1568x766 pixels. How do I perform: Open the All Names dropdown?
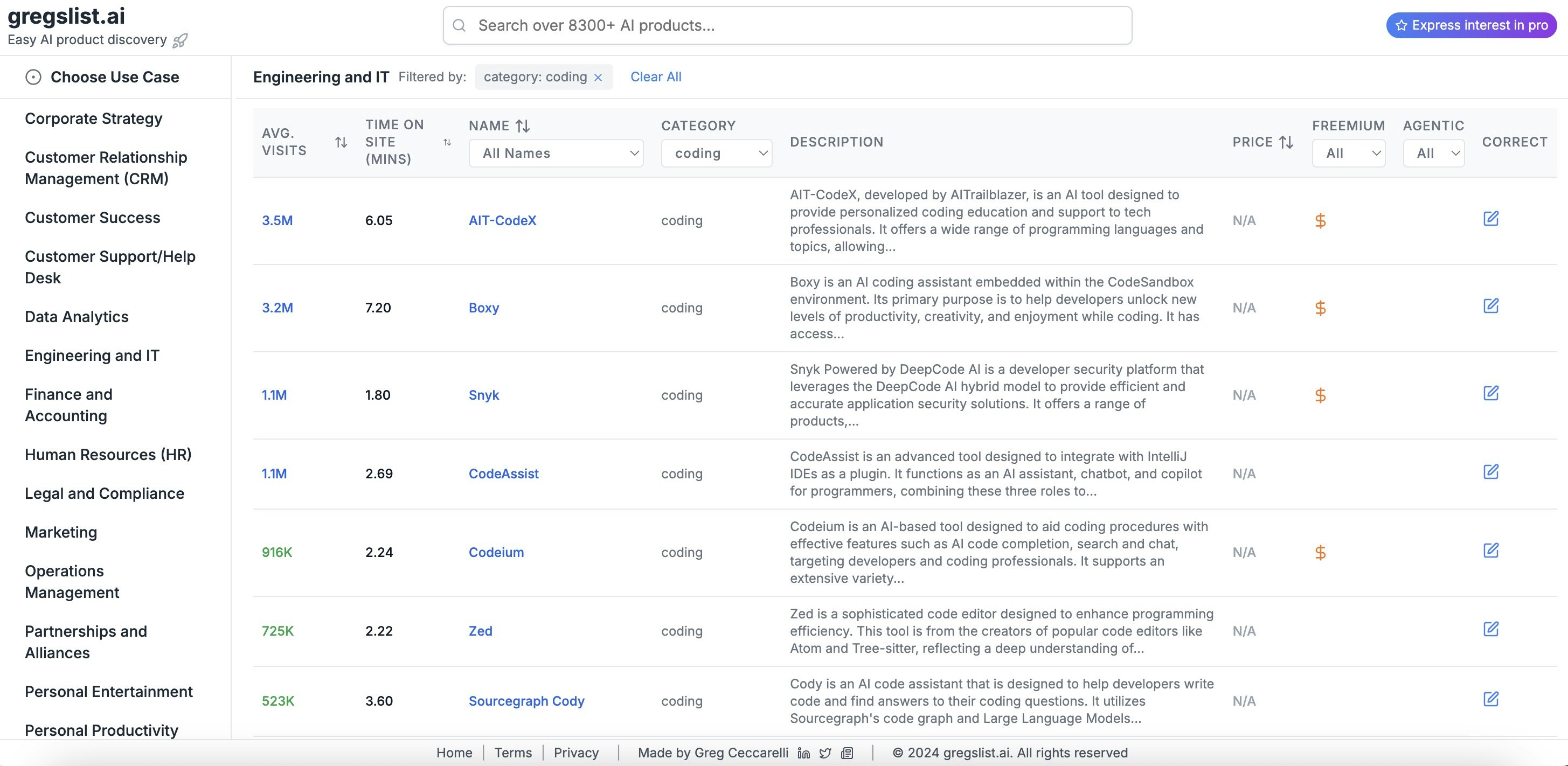tap(556, 154)
